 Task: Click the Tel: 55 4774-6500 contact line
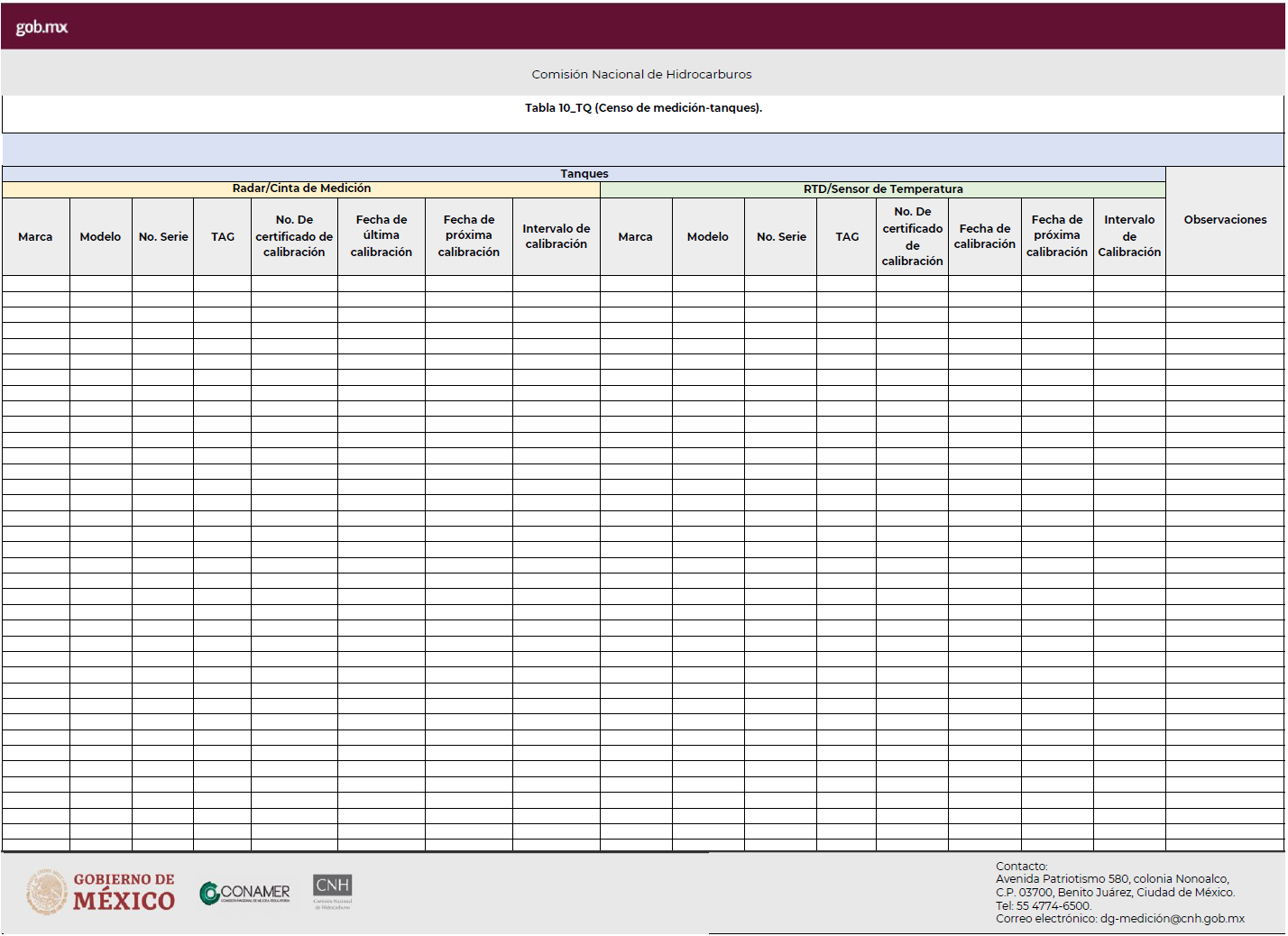pos(1043,906)
